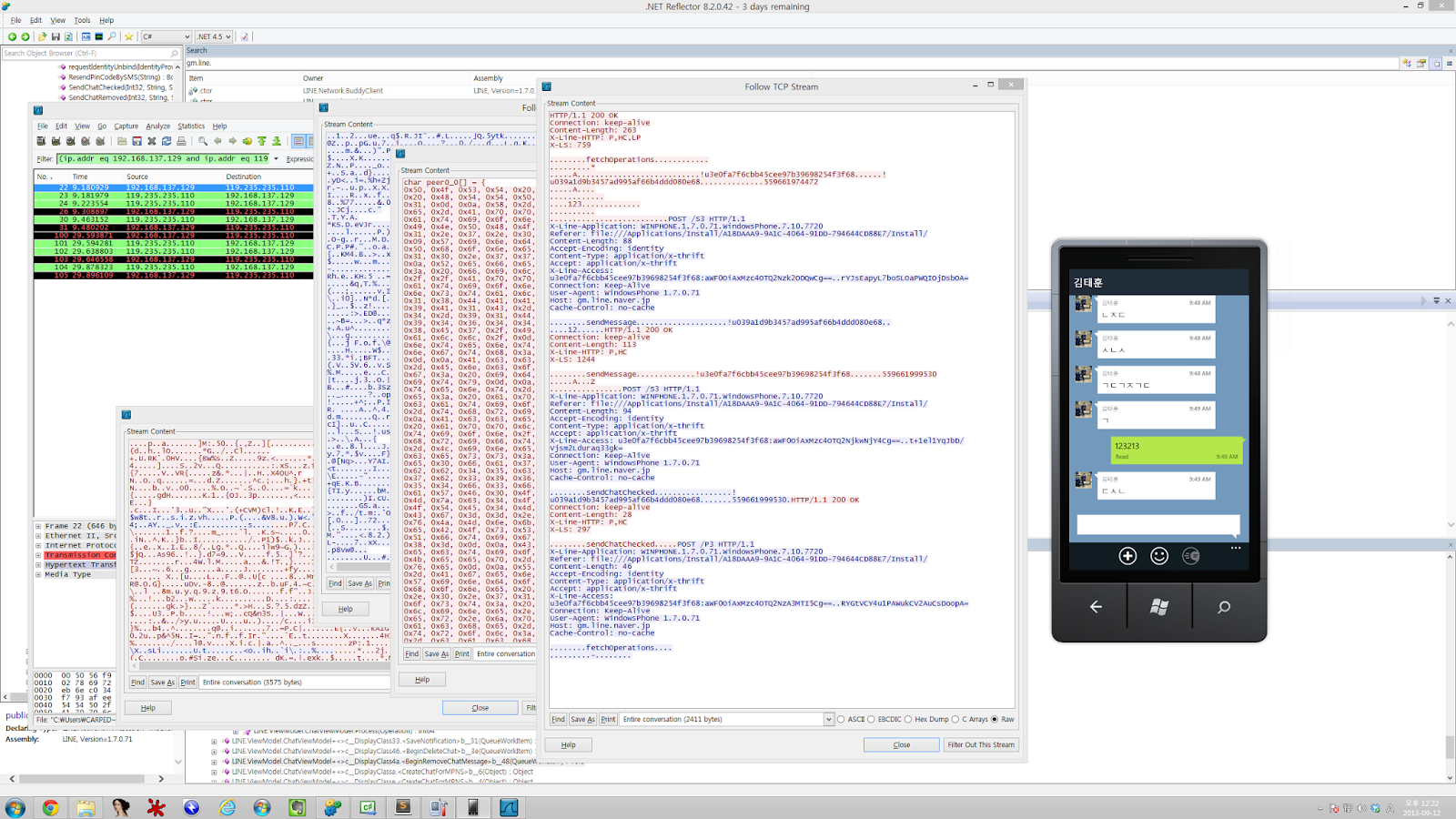
Task: Click the colorize packet list toolbar icon
Action: pyautogui.click(x=299, y=141)
